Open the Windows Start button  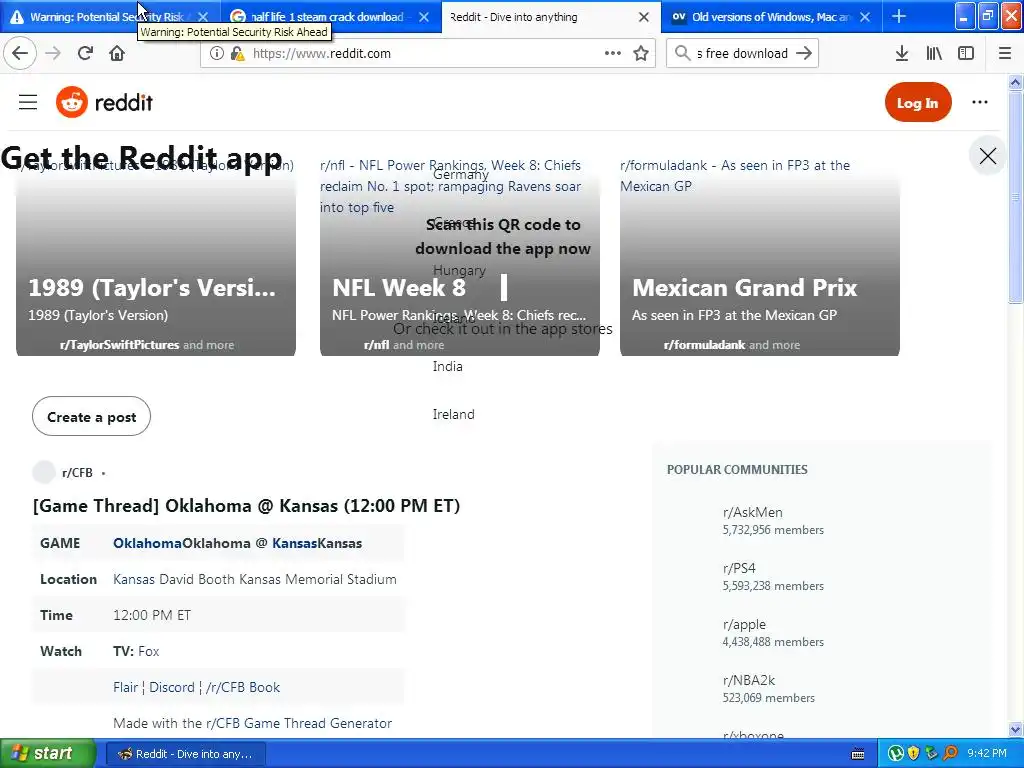click(x=48, y=754)
